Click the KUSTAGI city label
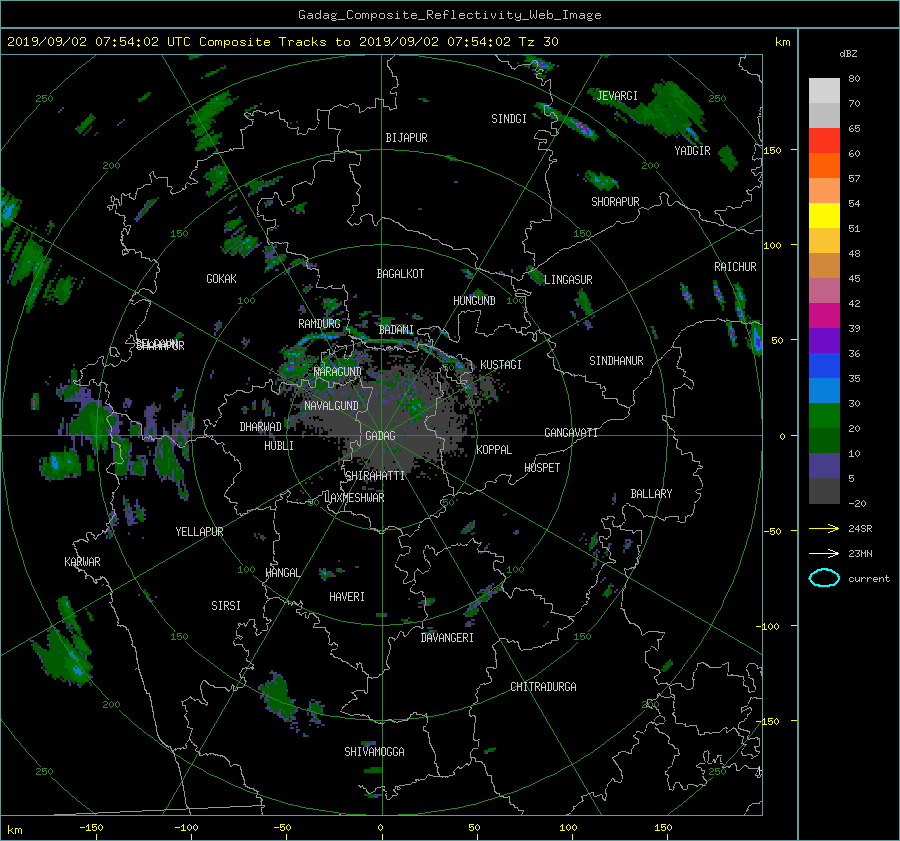The width and height of the screenshot is (900, 841). (501, 365)
